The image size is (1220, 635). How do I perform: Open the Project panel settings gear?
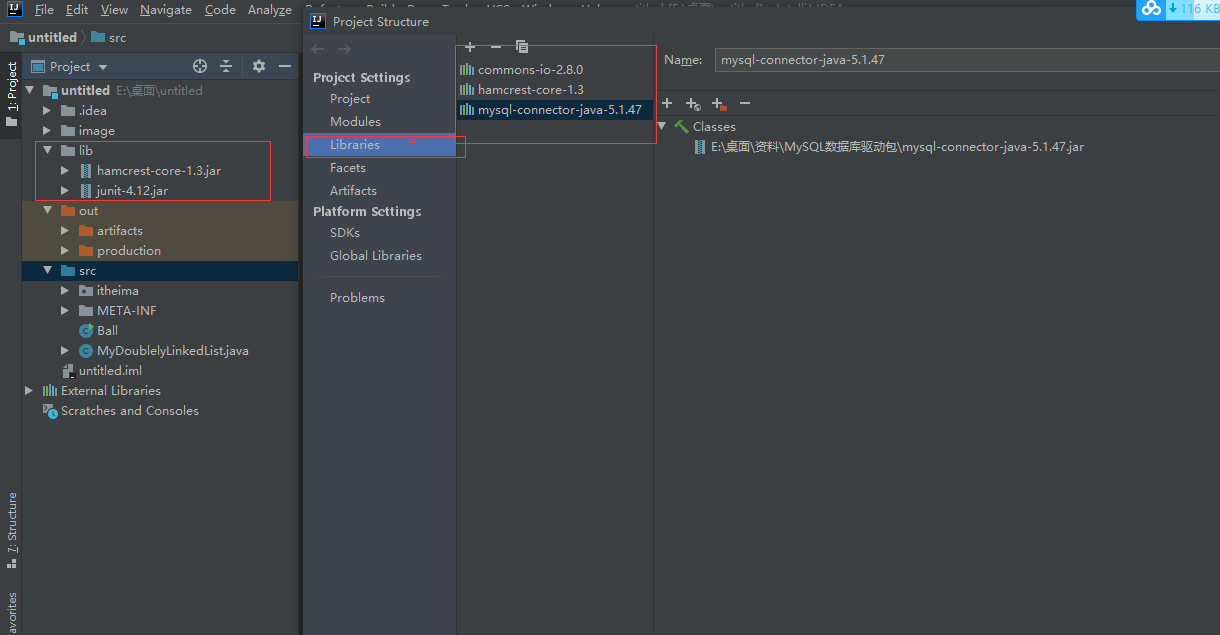pos(259,66)
